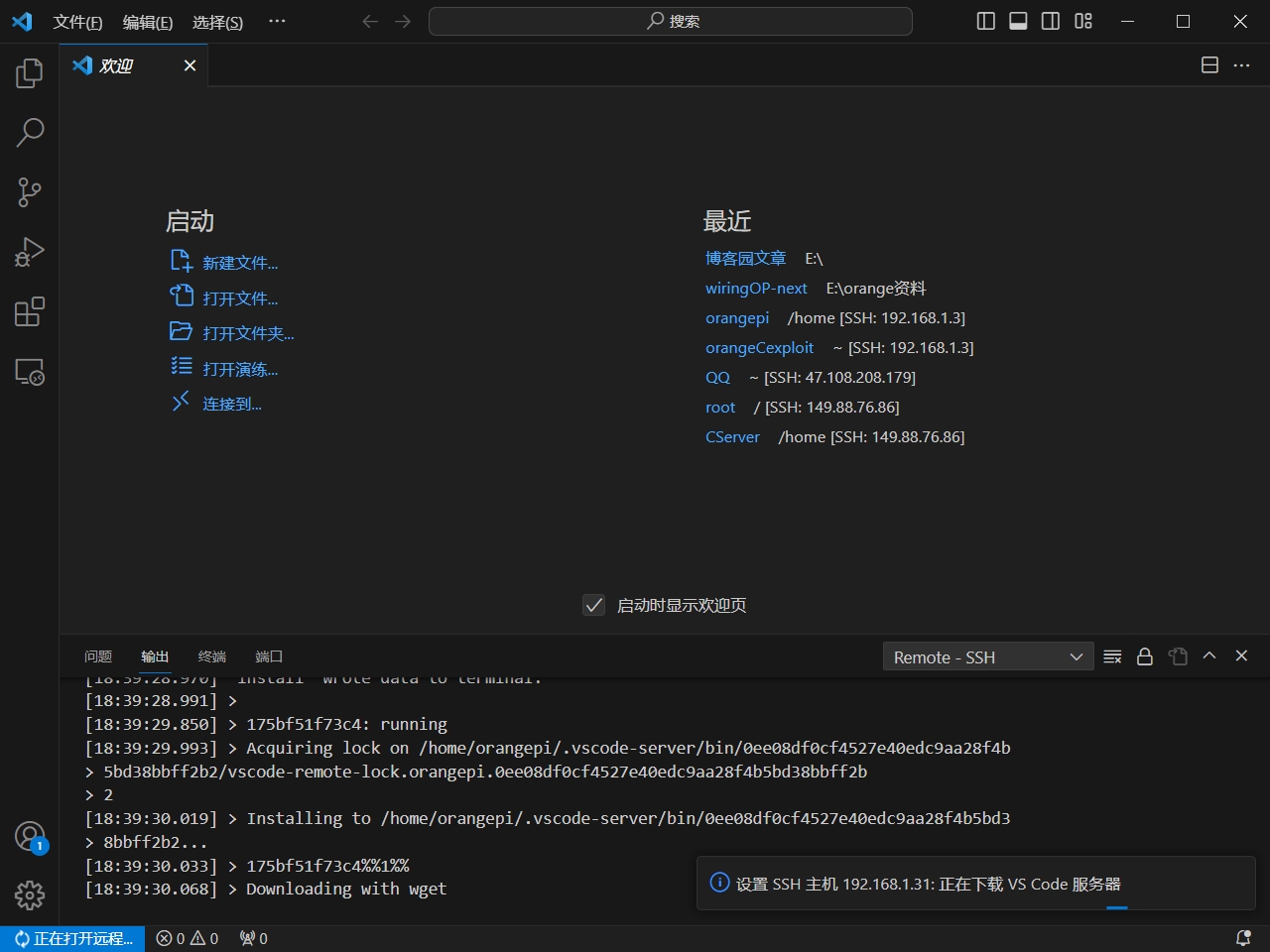Open the Manage gear menu
The width and height of the screenshot is (1270, 952).
30,895
